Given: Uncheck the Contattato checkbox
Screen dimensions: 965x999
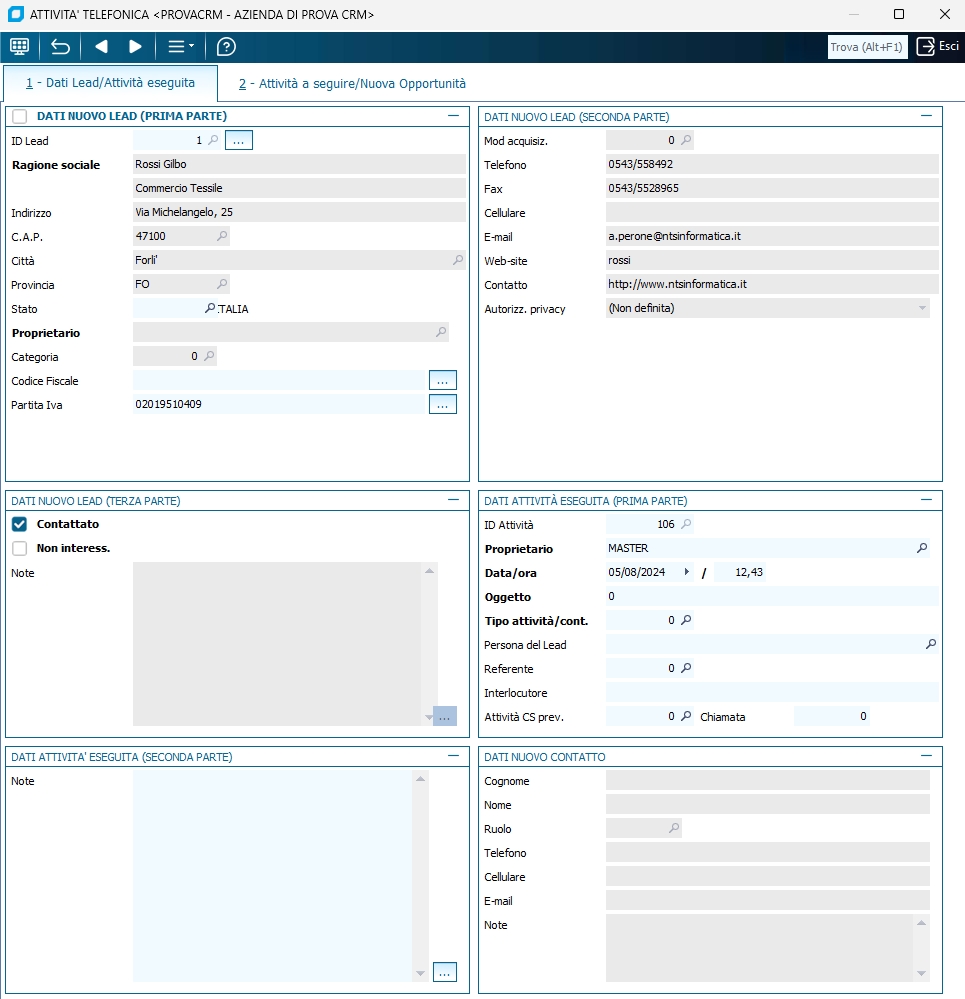Looking at the screenshot, I should click(x=20, y=524).
